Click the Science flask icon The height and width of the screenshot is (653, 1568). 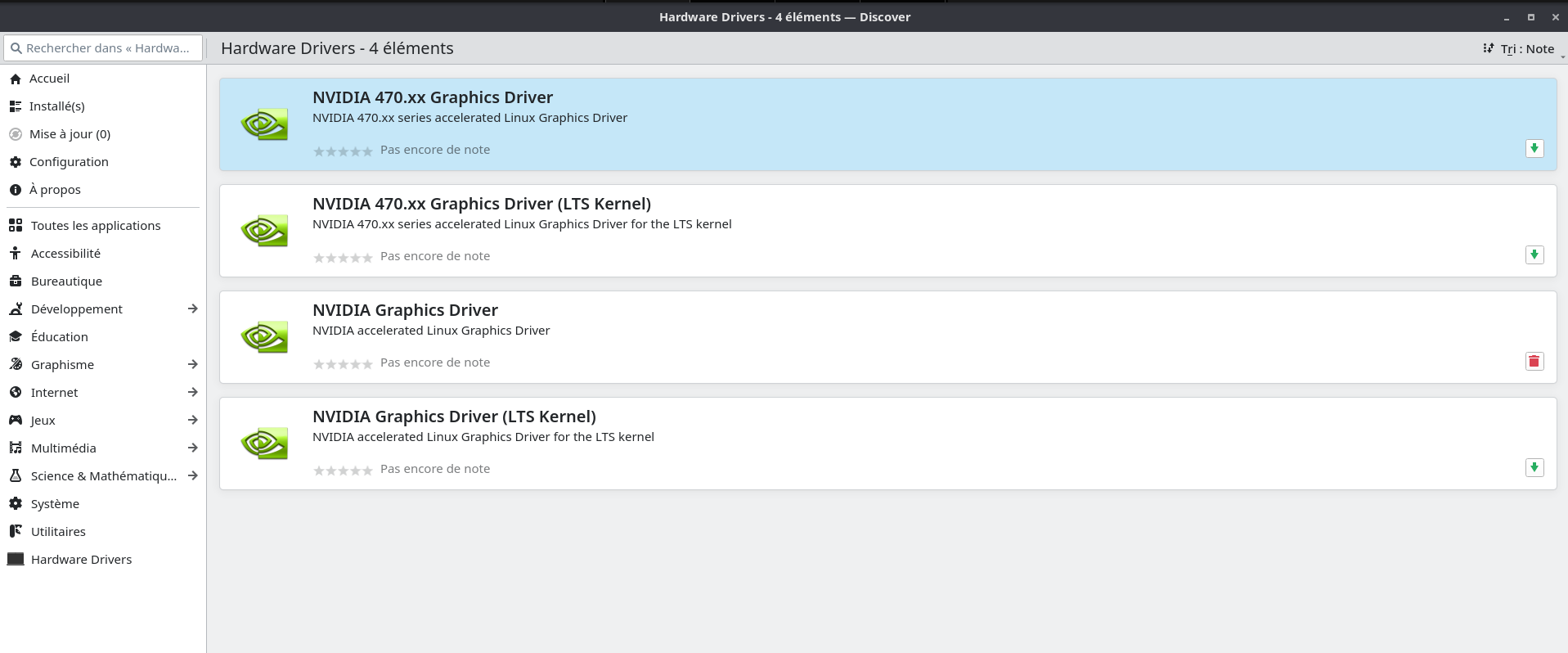pyautogui.click(x=16, y=476)
